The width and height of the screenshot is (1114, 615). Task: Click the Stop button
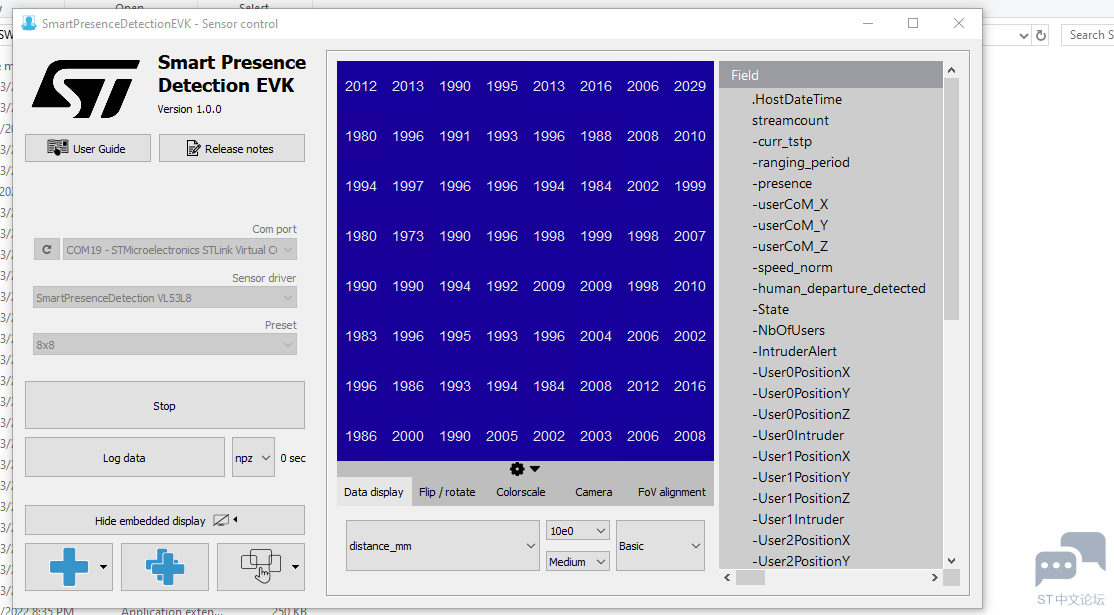(165, 406)
